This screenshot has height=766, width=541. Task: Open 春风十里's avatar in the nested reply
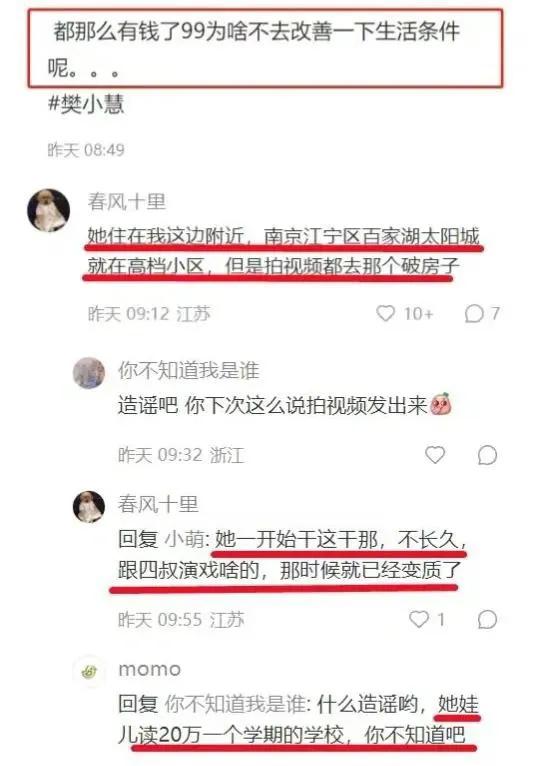[x=88, y=507]
